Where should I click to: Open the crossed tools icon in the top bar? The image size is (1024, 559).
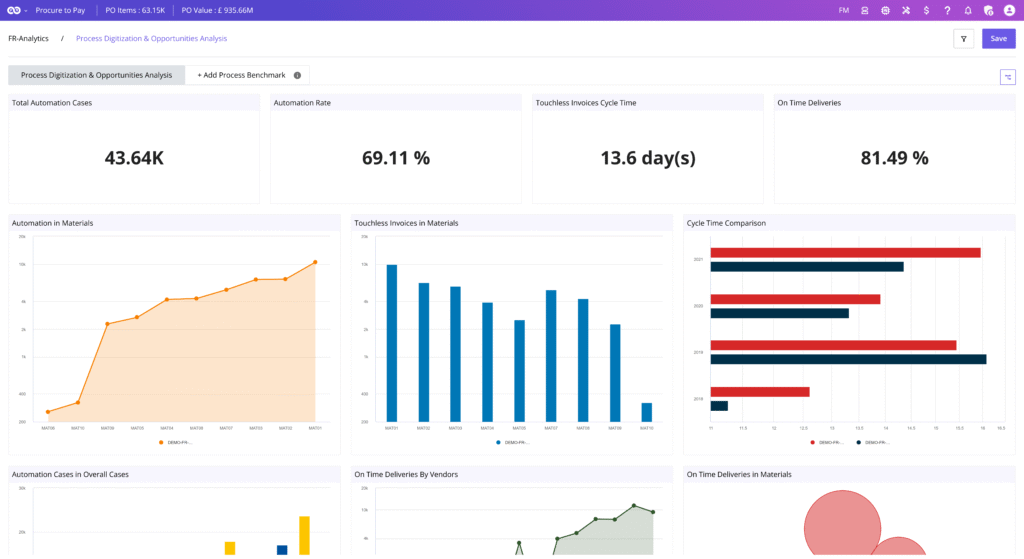(x=906, y=10)
